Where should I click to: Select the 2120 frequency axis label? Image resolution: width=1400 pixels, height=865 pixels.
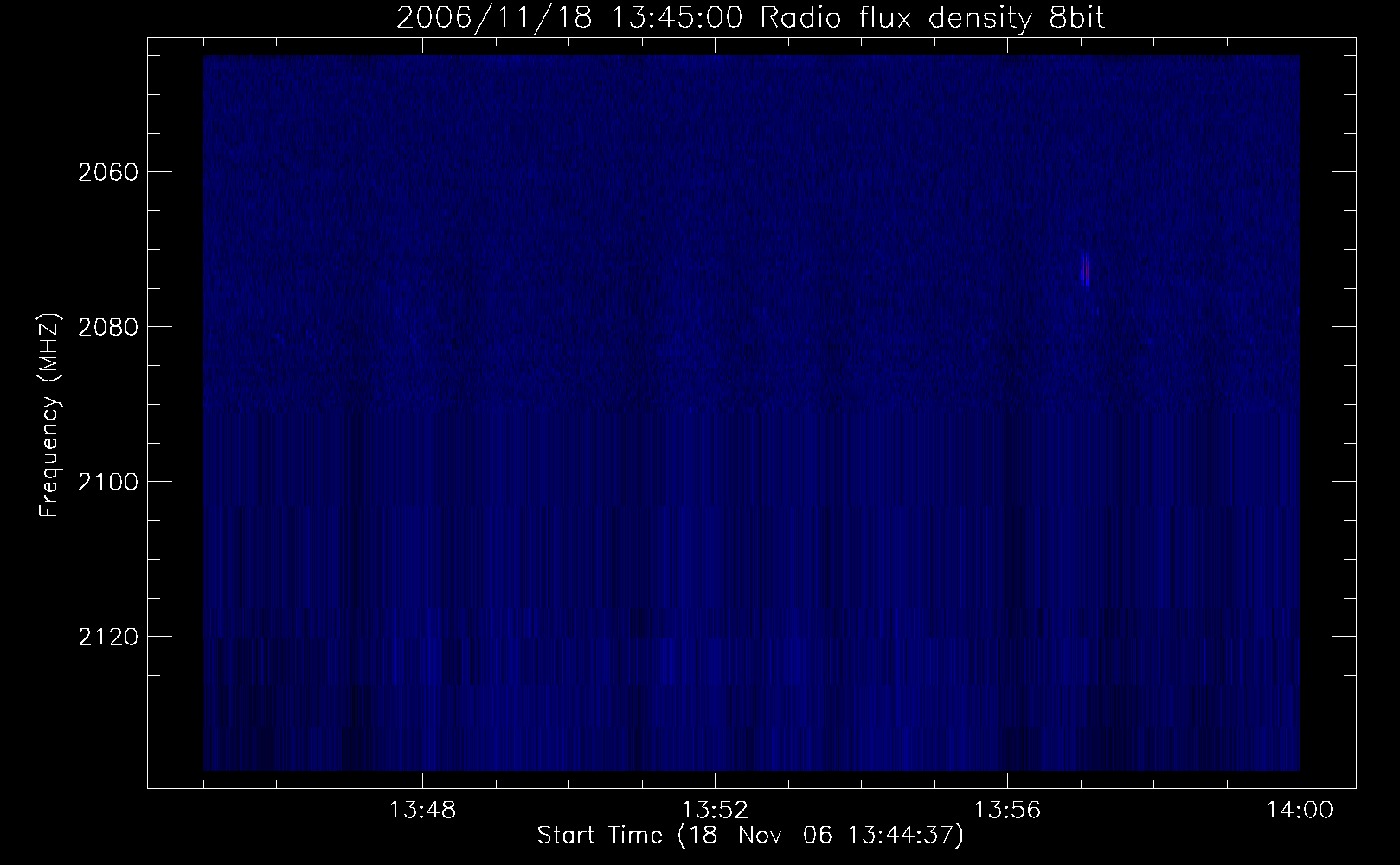[107, 637]
